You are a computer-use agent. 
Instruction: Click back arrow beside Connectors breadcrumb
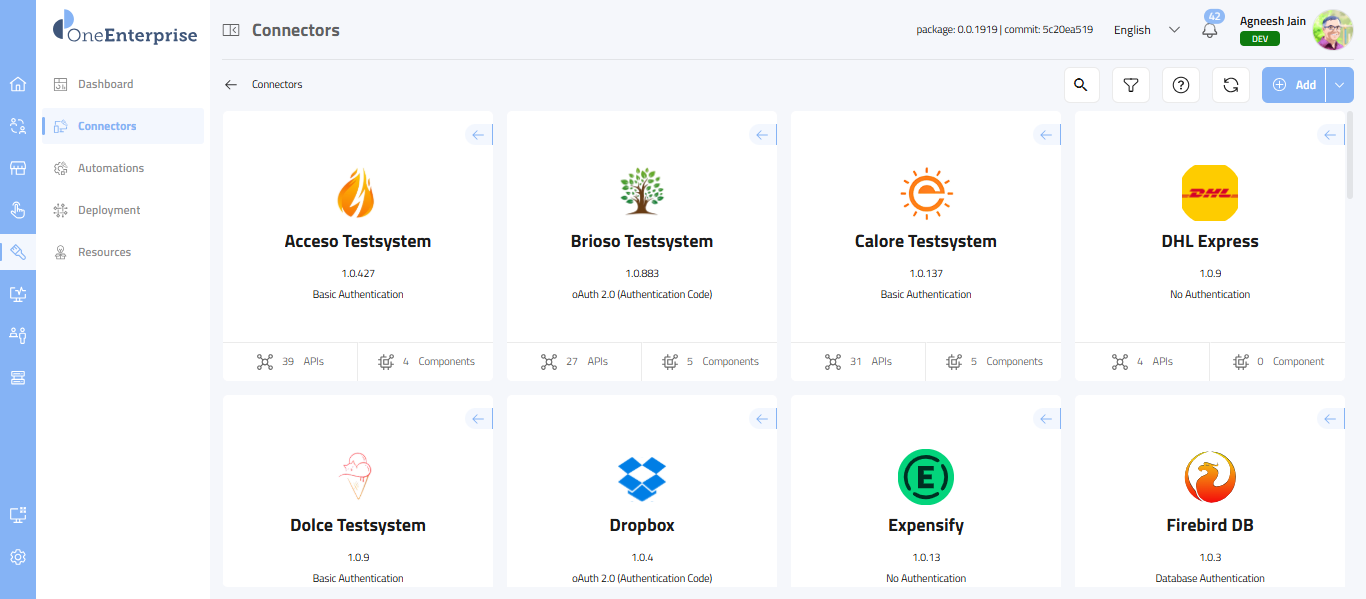pyautogui.click(x=231, y=85)
